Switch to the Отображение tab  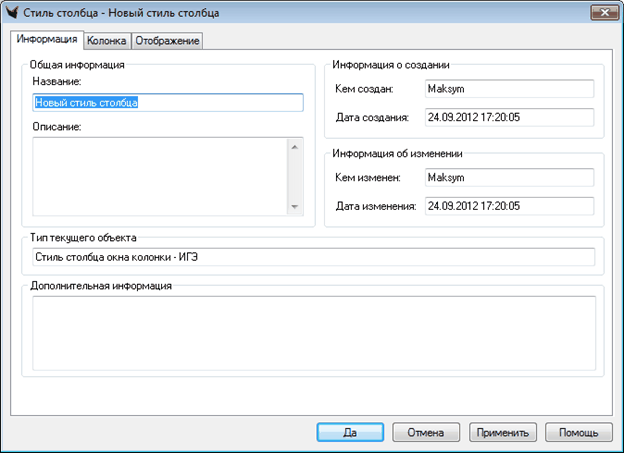[167, 41]
